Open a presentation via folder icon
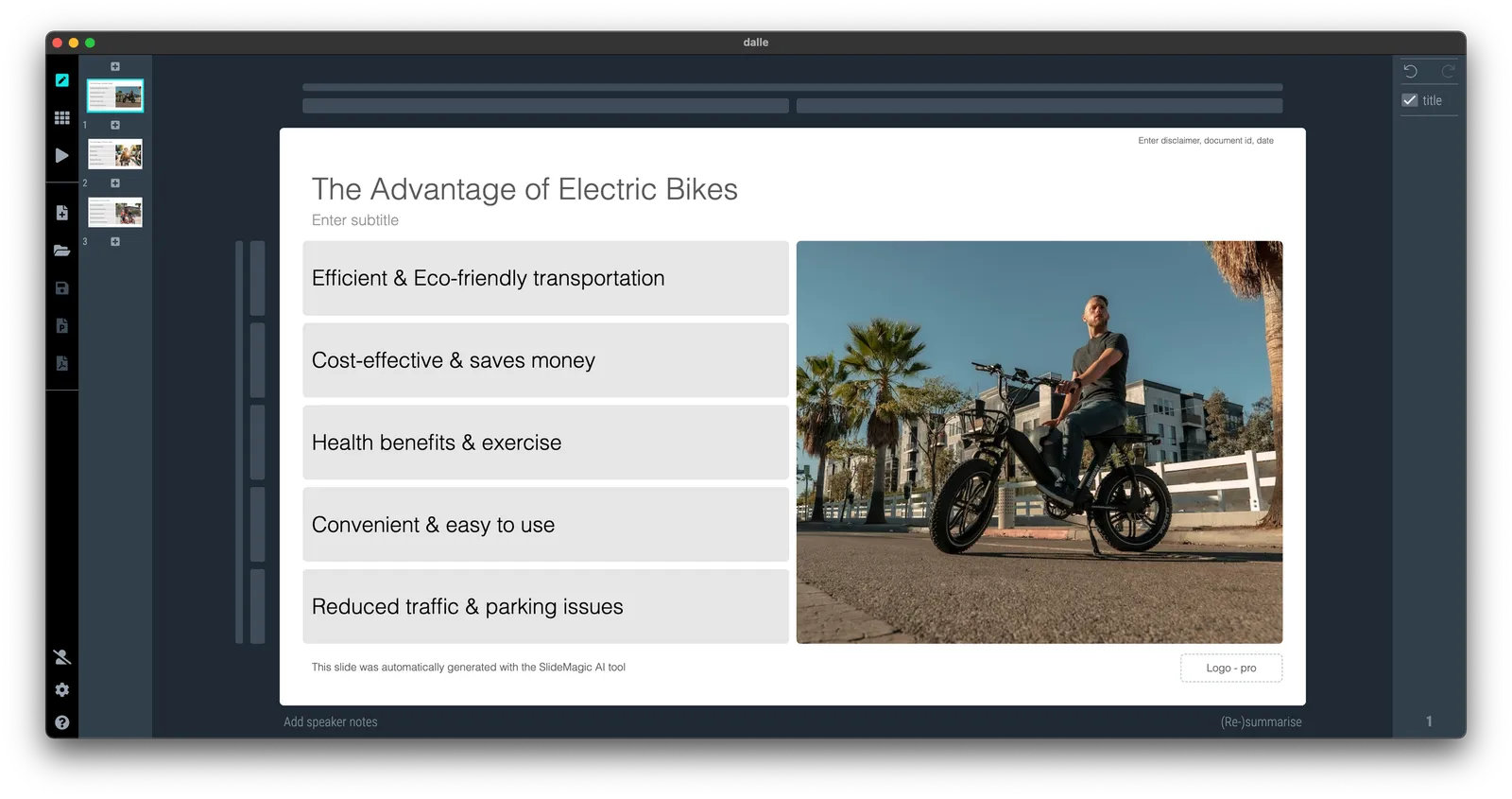The image size is (1512, 799). click(62, 251)
